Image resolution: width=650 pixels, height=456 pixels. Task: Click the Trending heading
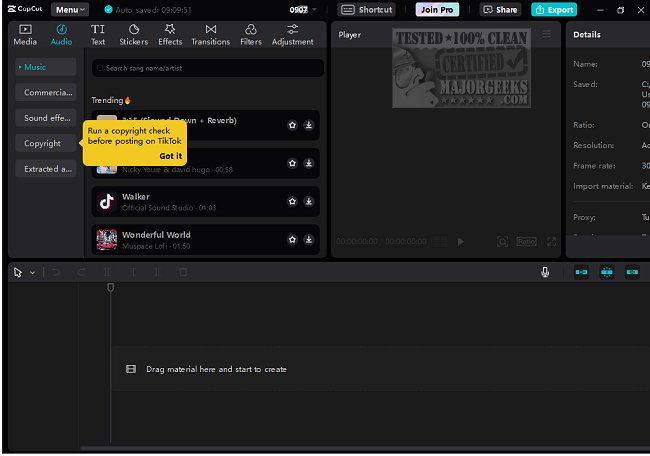click(x=111, y=100)
